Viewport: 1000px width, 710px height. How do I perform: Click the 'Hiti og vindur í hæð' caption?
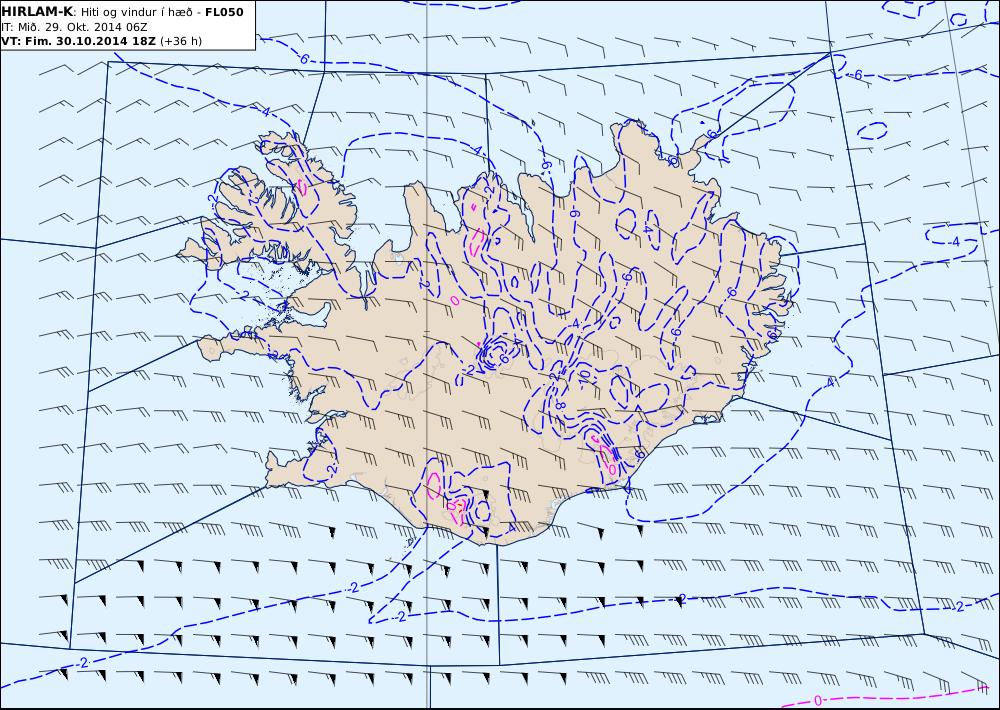136,13
